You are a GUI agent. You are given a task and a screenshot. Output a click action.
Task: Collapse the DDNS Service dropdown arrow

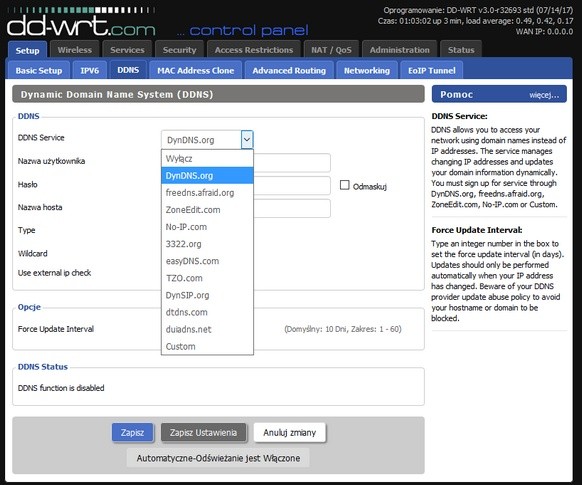pos(247,140)
